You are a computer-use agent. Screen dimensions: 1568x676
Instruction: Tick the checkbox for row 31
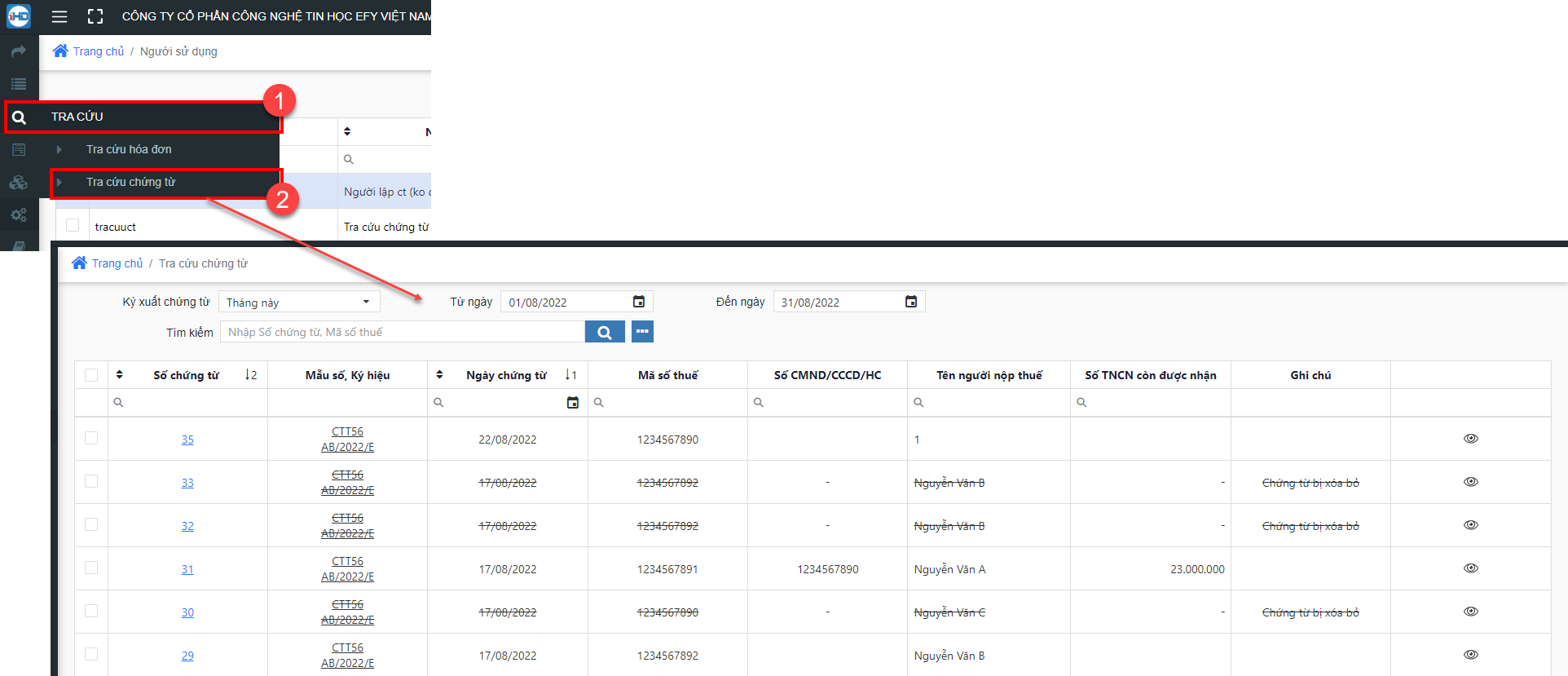pos(91,568)
